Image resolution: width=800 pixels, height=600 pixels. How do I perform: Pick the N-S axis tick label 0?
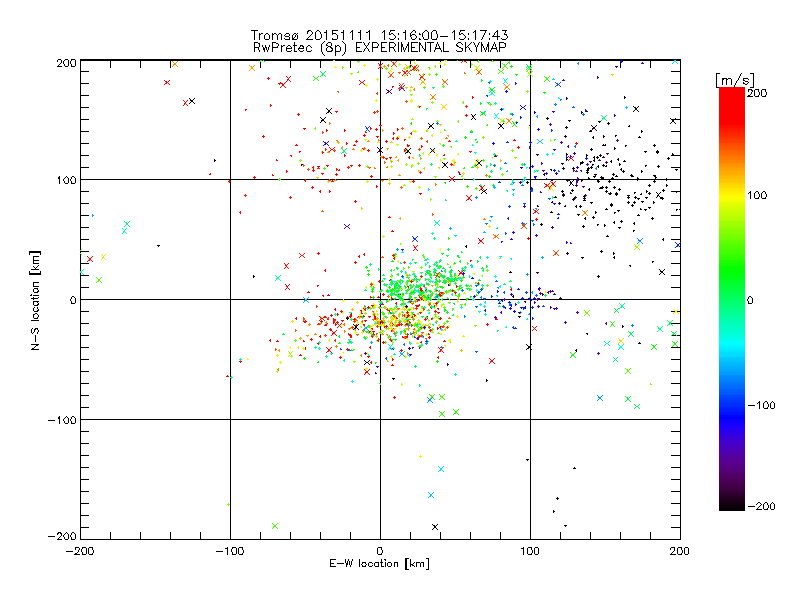click(x=72, y=300)
